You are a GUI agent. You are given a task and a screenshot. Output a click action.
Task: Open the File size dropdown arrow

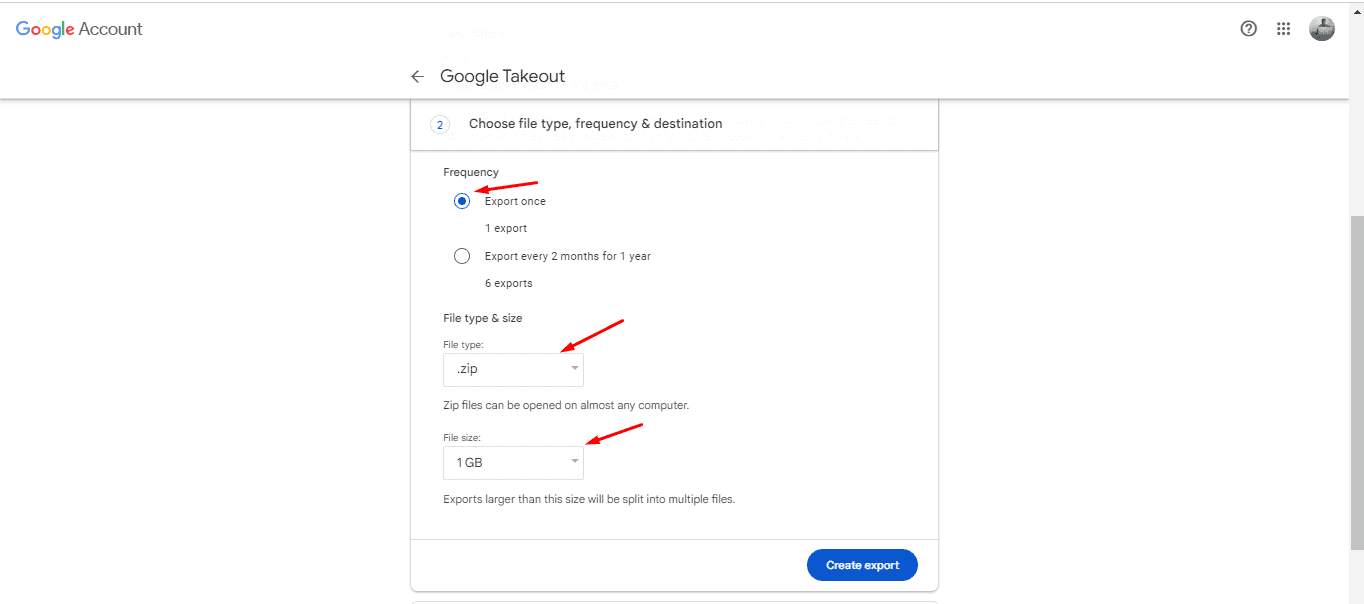coord(576,462)
